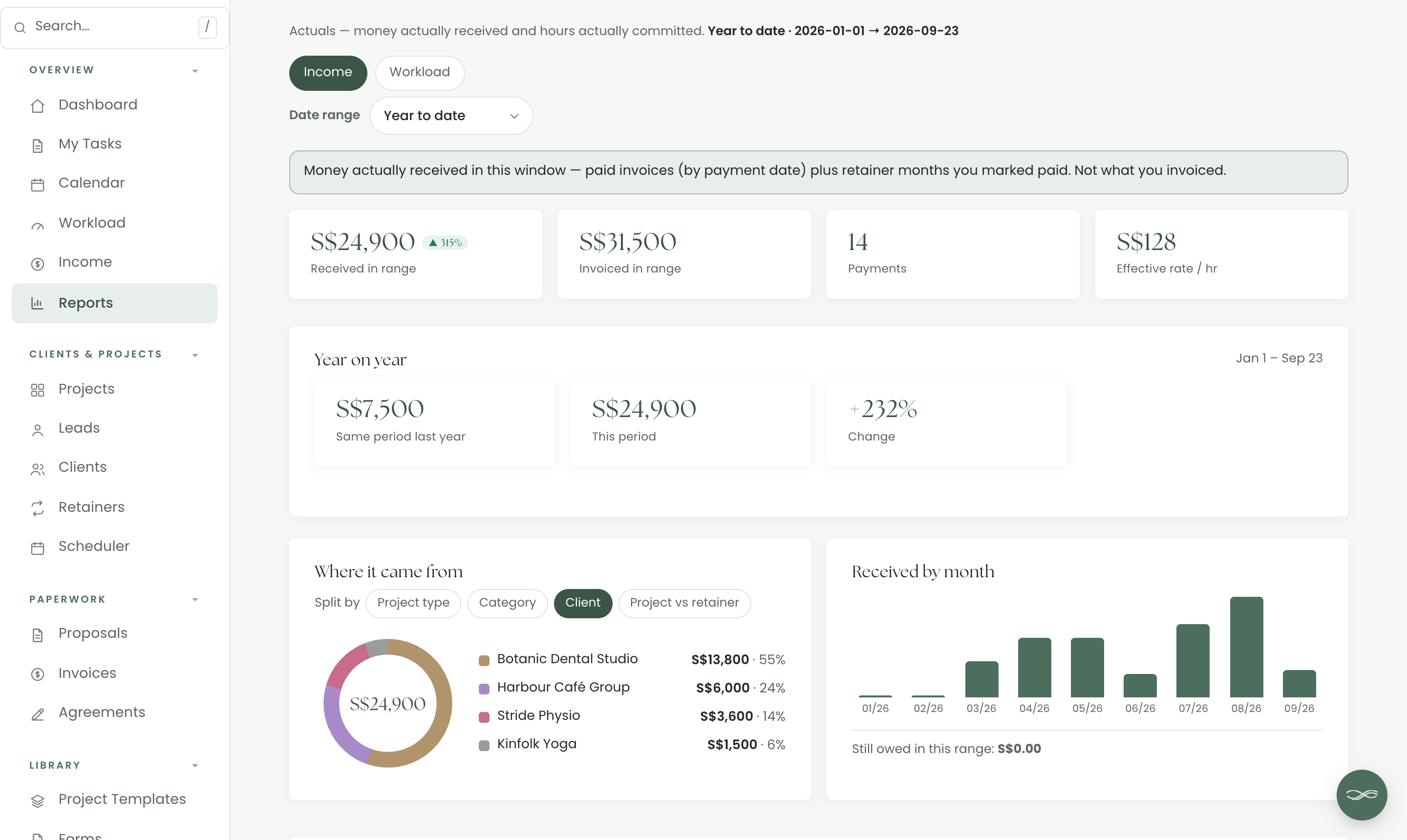
Task: Click the Calendar icon in the Overview section
Action: click(37, 185)
